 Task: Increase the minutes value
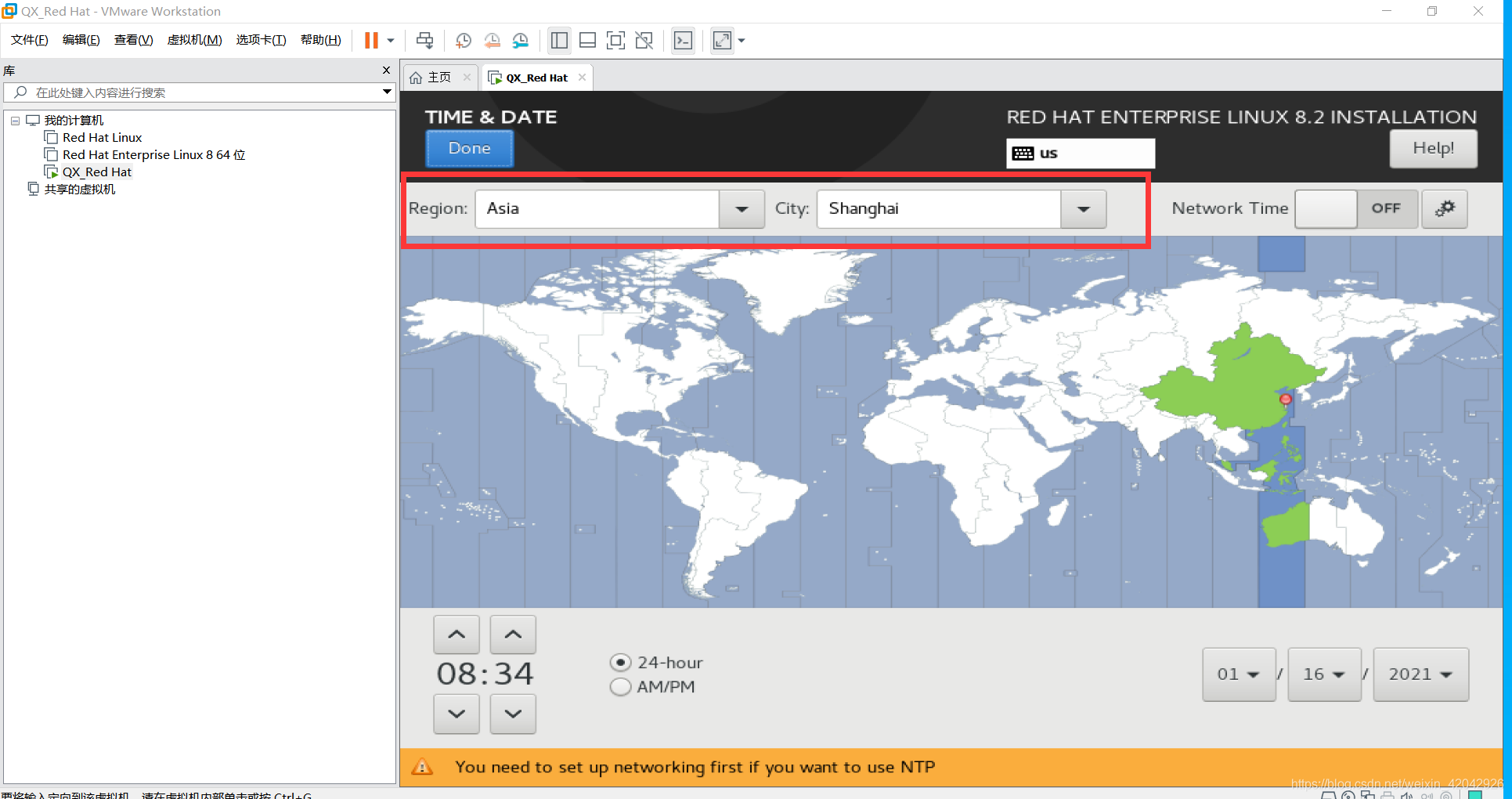point(513,635)
